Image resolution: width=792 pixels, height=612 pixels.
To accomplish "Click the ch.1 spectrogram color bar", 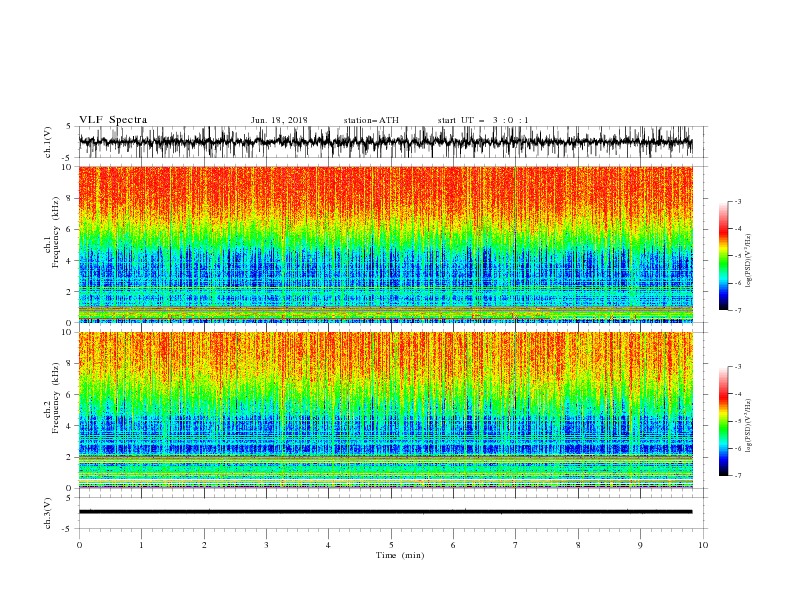I will tap(723, 256).
